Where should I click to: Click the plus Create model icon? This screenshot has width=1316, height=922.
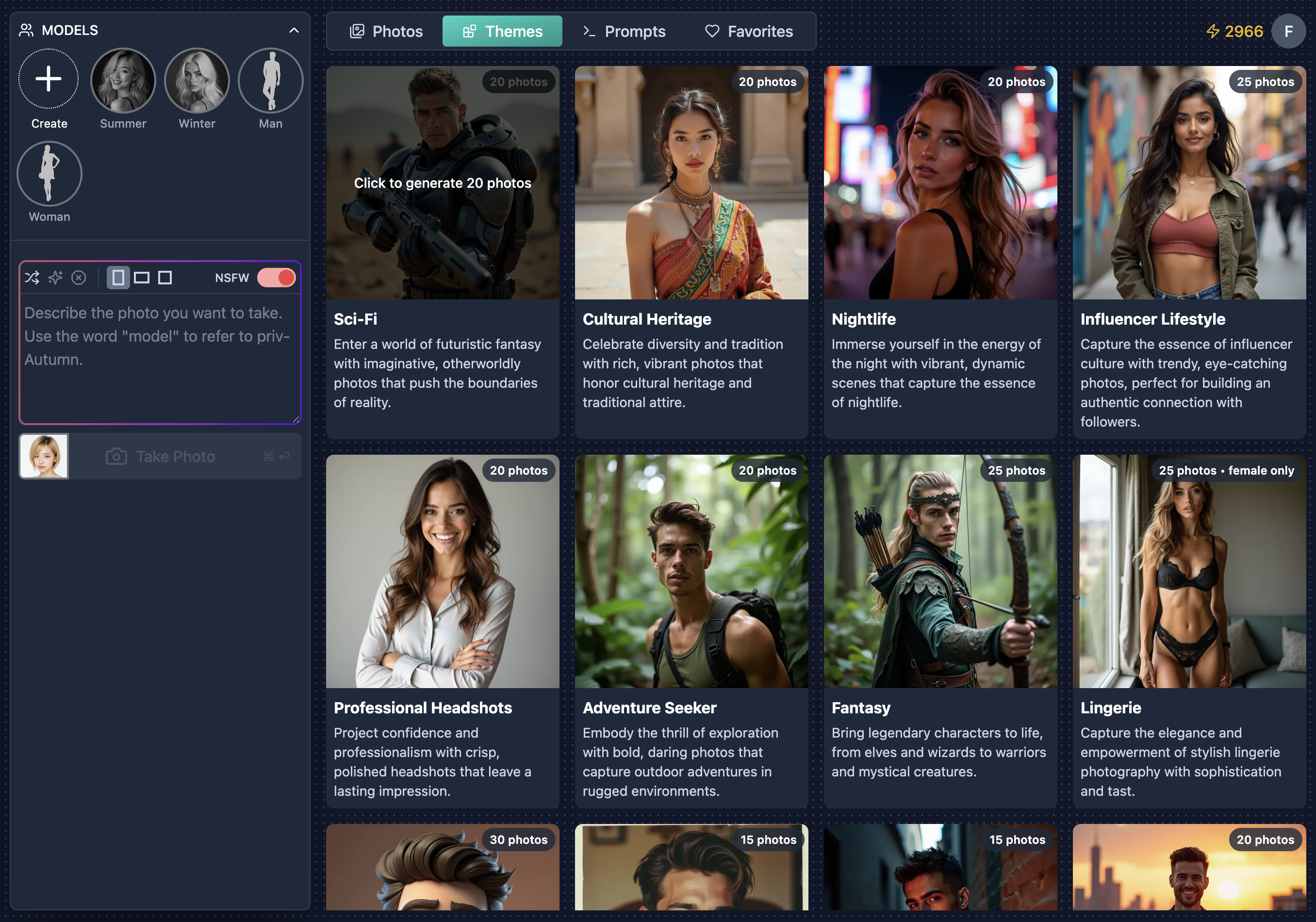(49, 79)
